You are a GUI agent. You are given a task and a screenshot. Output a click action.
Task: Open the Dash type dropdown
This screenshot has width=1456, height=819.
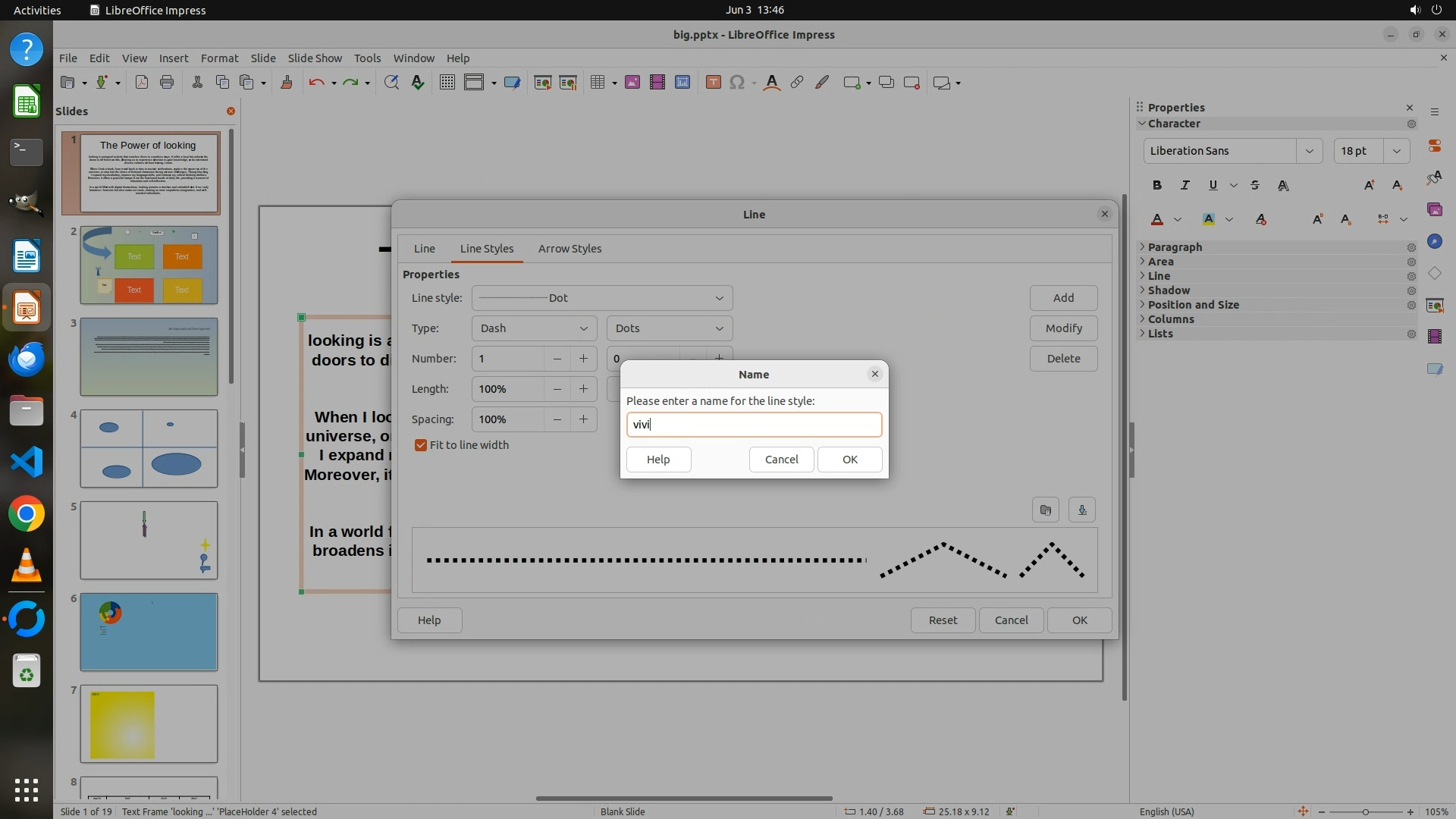coord(533,328)
